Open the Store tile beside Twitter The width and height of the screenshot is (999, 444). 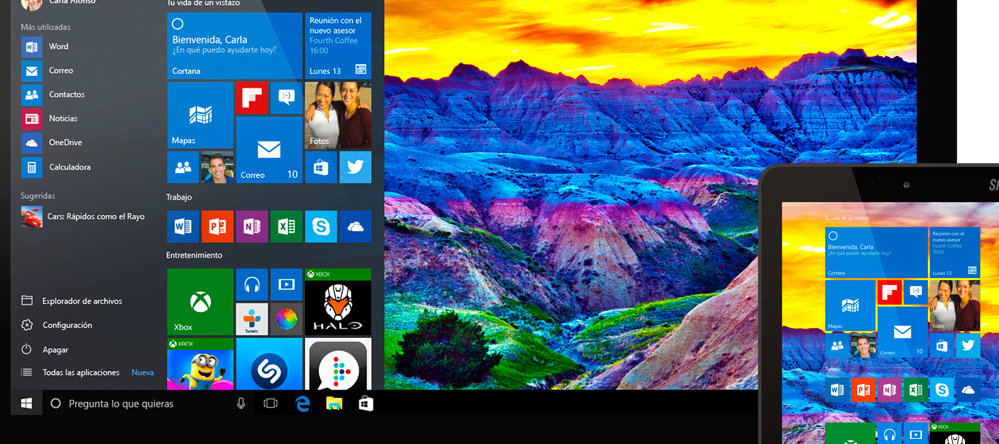(x=320, y=167)
